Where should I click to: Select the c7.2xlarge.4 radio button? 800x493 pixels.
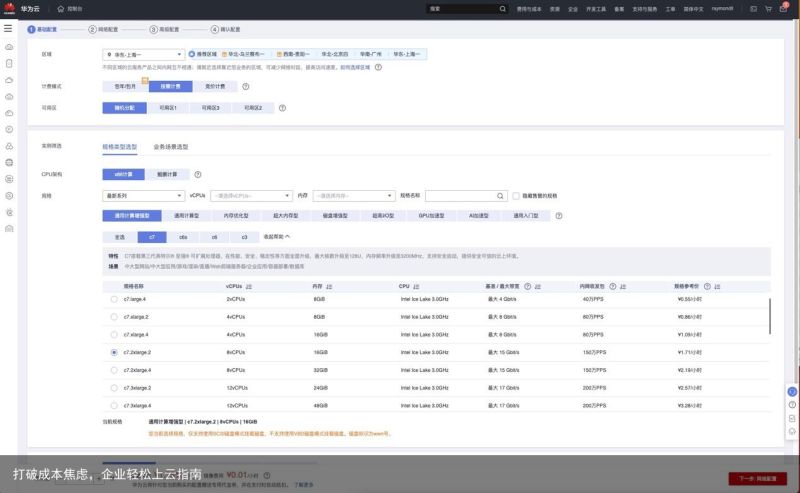pos(114,371)
